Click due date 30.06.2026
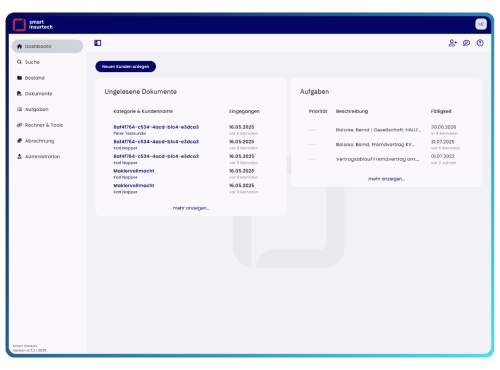 point(443,127)
